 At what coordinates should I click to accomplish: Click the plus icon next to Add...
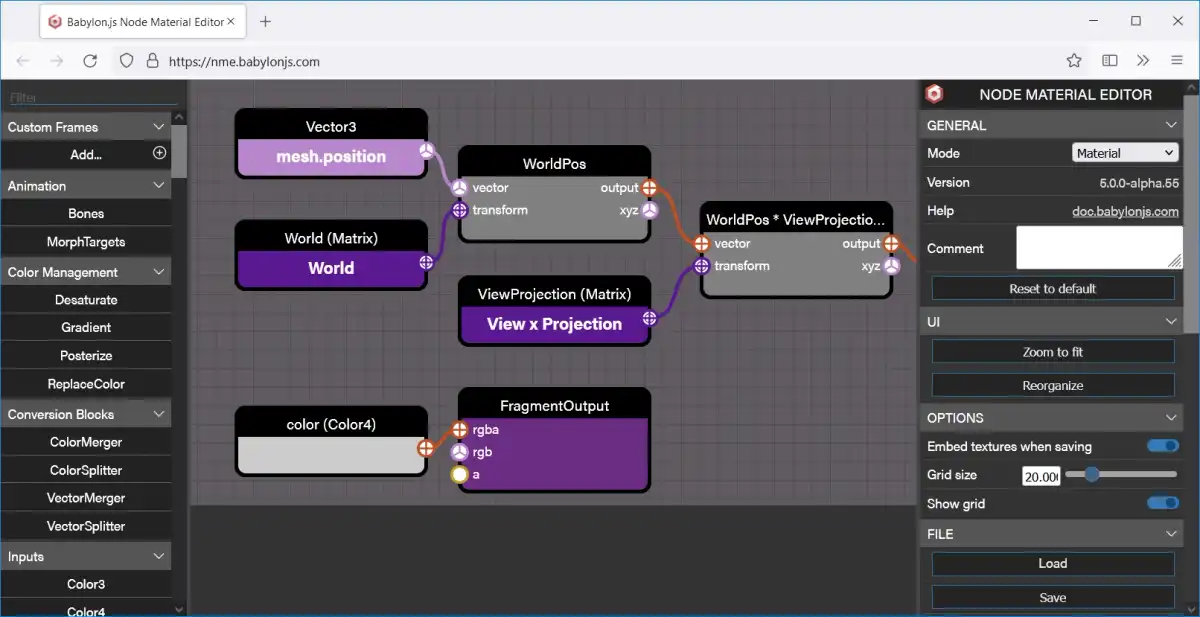159,153
